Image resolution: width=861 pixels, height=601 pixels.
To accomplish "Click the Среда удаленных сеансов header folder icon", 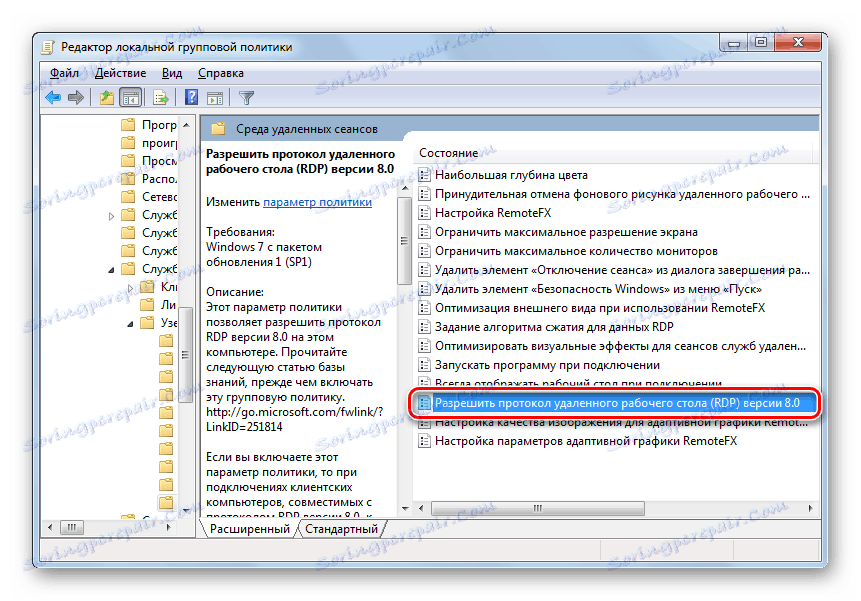I will (x=219, y=129).
